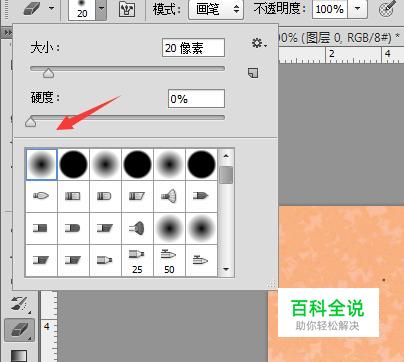The width and height of the screenshot is (404, 362).
Task: Select the airbrush preset labeled 50
Action: point(169,261)
